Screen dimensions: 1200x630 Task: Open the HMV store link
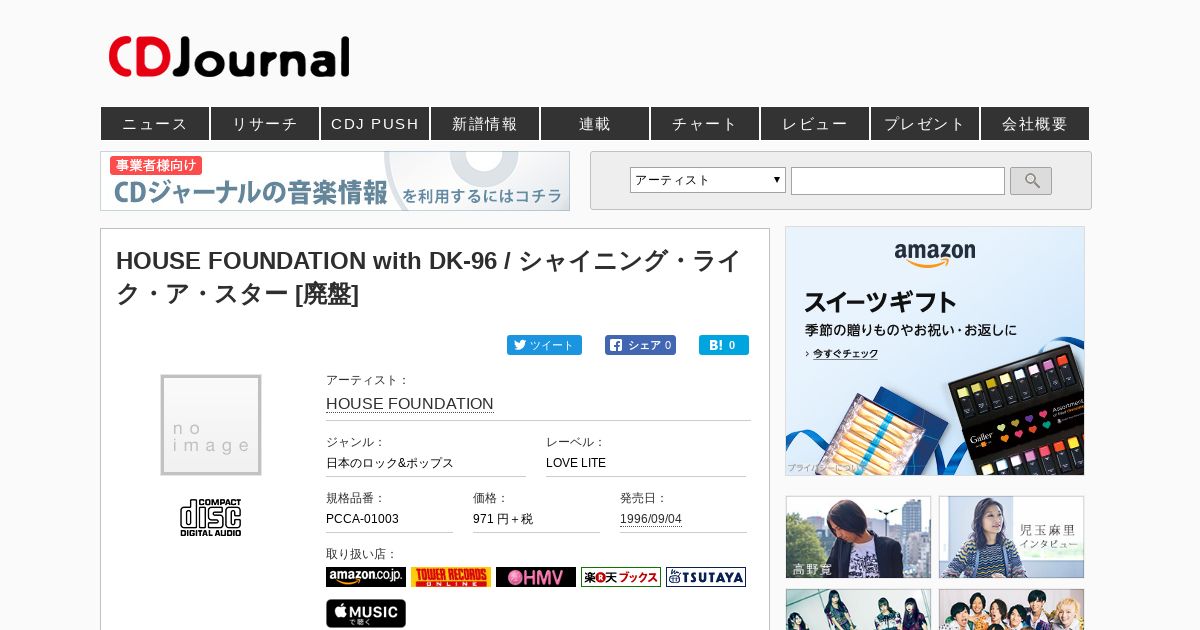click(x=536, y=577)
